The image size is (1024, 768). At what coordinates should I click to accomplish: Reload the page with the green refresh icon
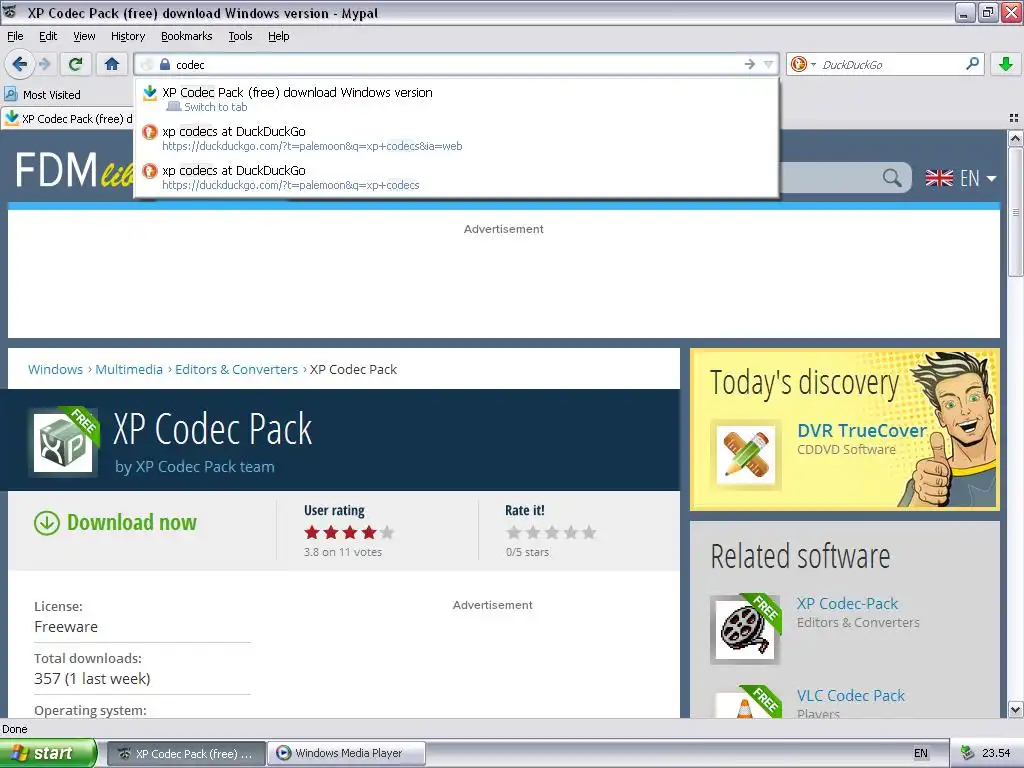pos(76,64)
